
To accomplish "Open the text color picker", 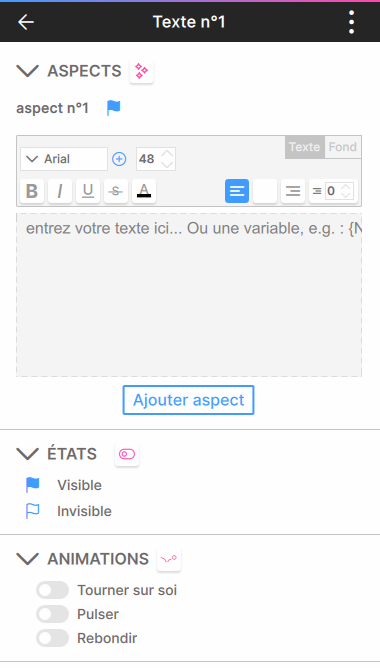I will pos(144,191).
